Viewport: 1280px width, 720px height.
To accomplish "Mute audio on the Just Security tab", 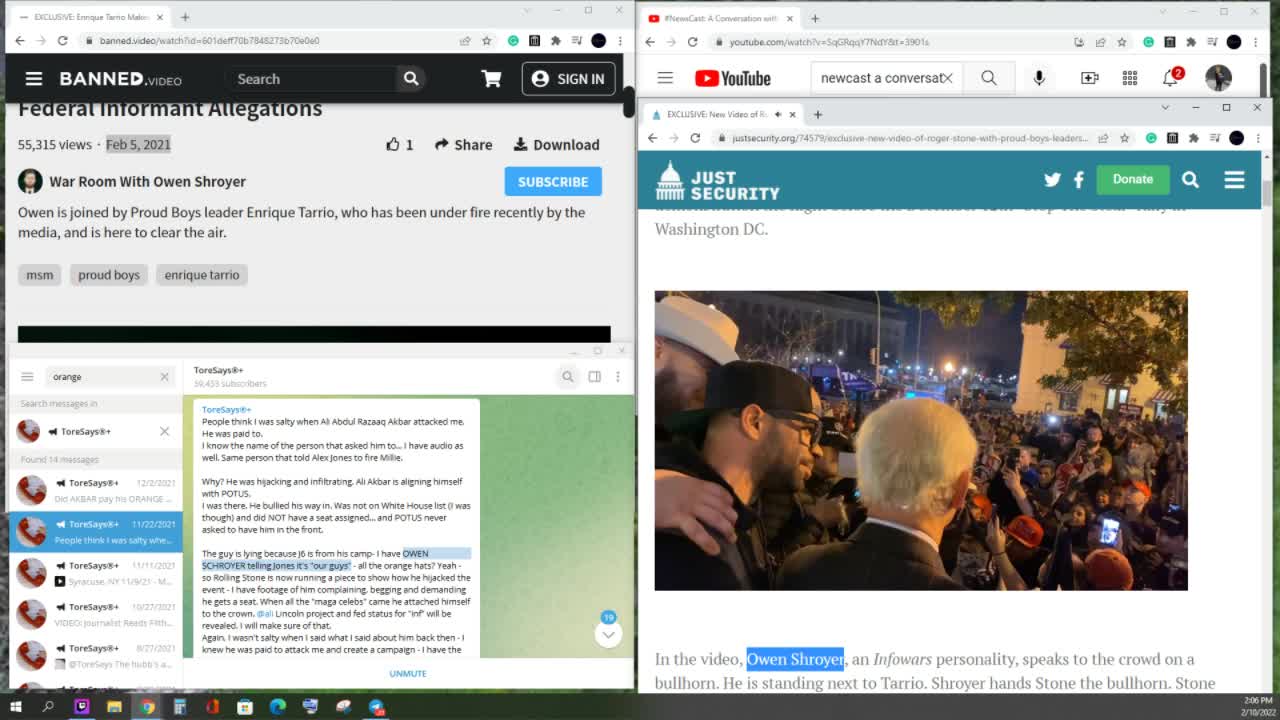I will tap(780, 114).
